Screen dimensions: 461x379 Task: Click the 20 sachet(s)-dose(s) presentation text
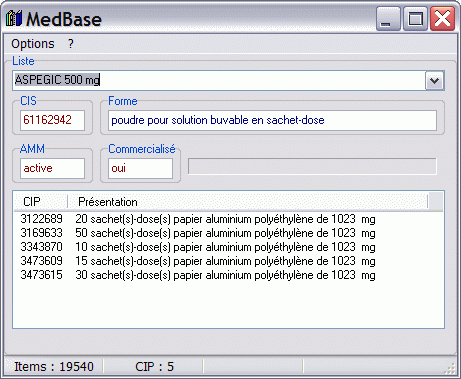[225, 219]
